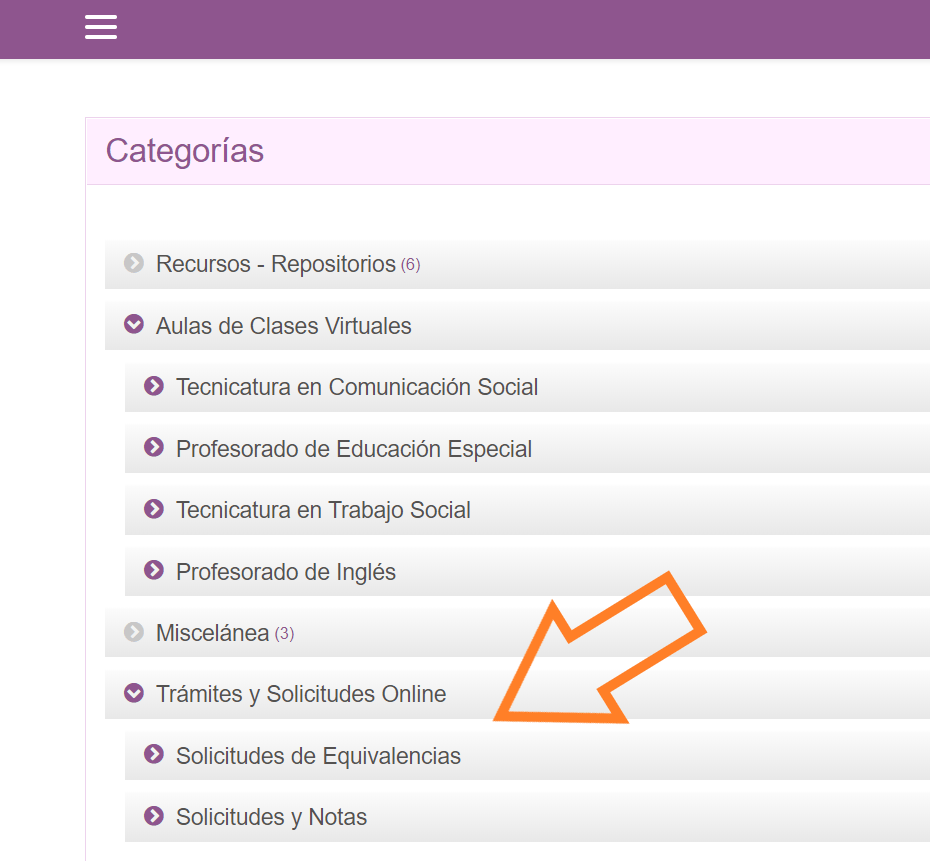This screenshot has height=861, width=930.
Task: Click the arrow icon next to Profesorado de Educación Especial
Action: pyautogui.click(x=154, y=448)
